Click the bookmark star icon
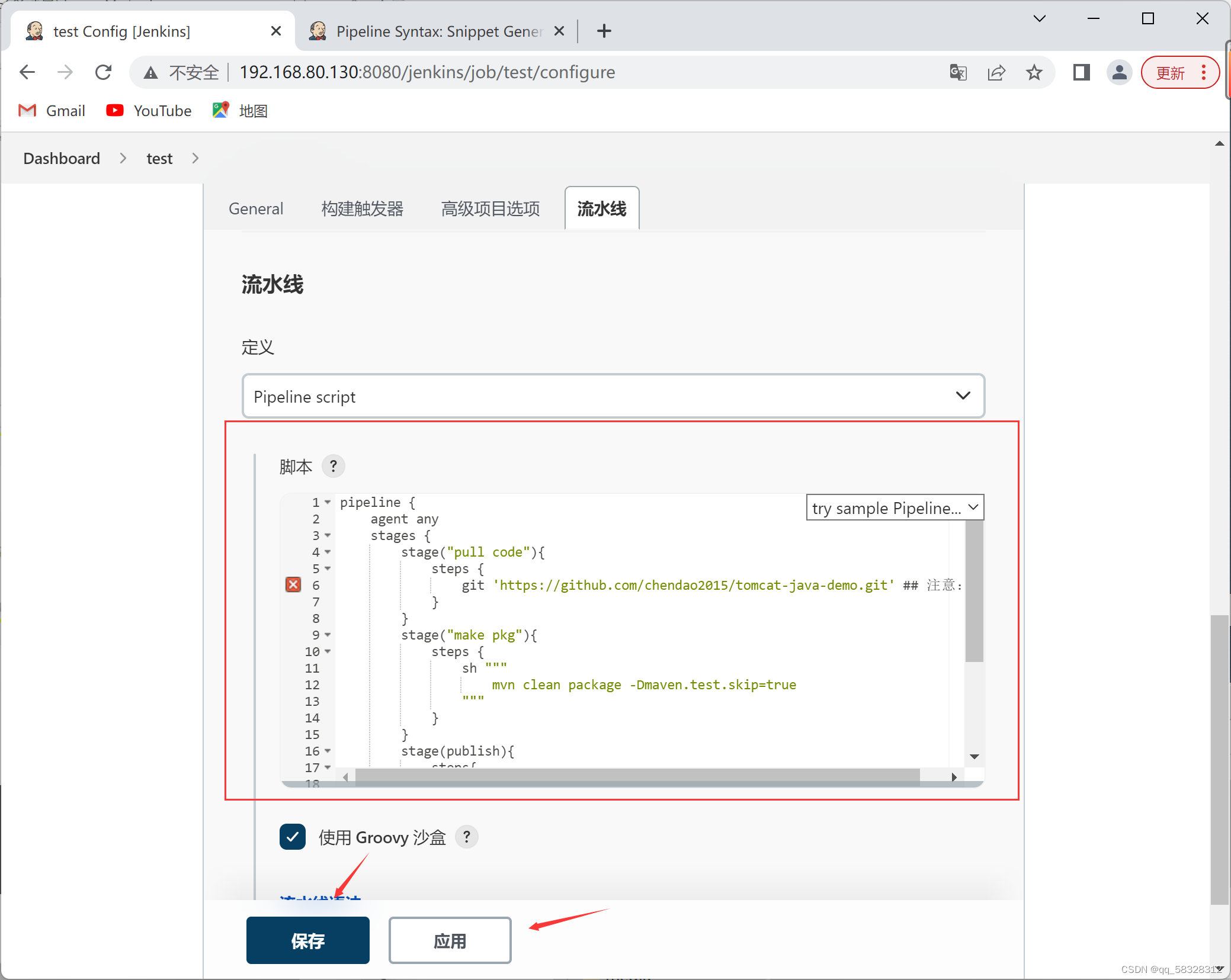 point(1034,72)
